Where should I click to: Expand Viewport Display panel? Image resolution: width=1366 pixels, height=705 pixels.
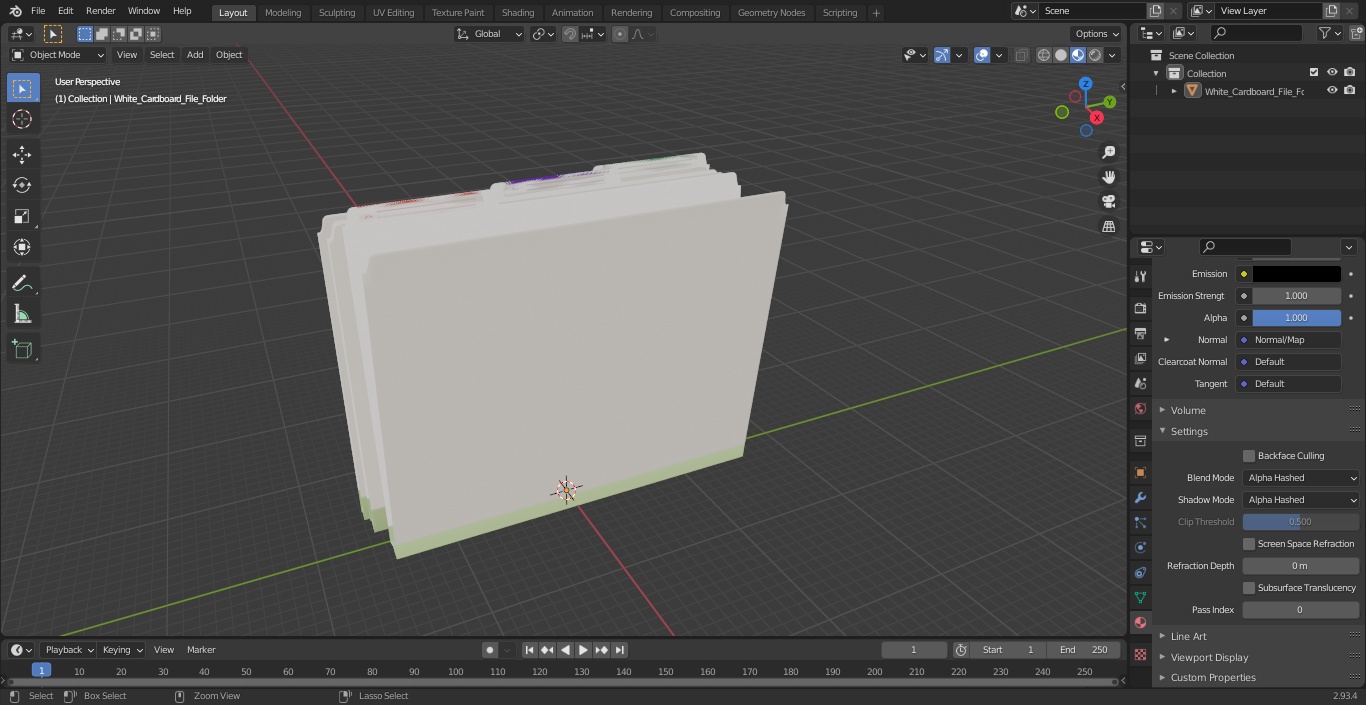tap(1209, 657)
